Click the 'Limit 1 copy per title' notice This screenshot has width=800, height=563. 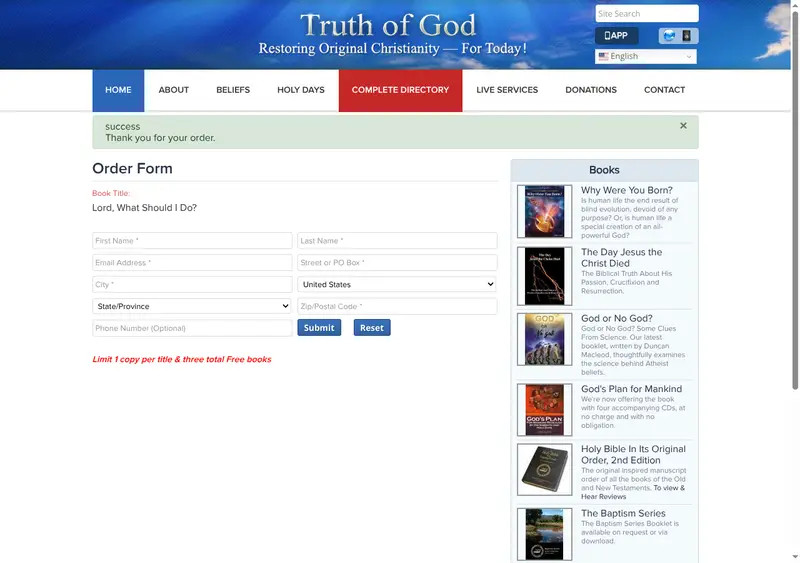pyautogui.click(x=182, y=359)
